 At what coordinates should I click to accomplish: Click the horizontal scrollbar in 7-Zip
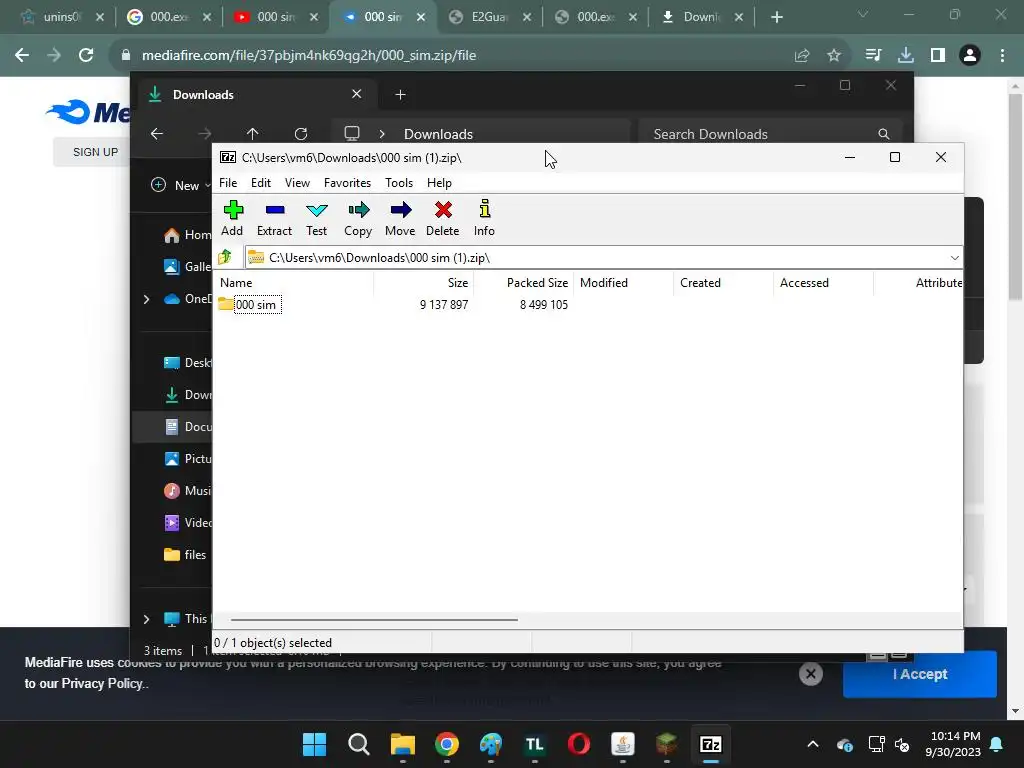pyautogui.click(x=374, y=620)
